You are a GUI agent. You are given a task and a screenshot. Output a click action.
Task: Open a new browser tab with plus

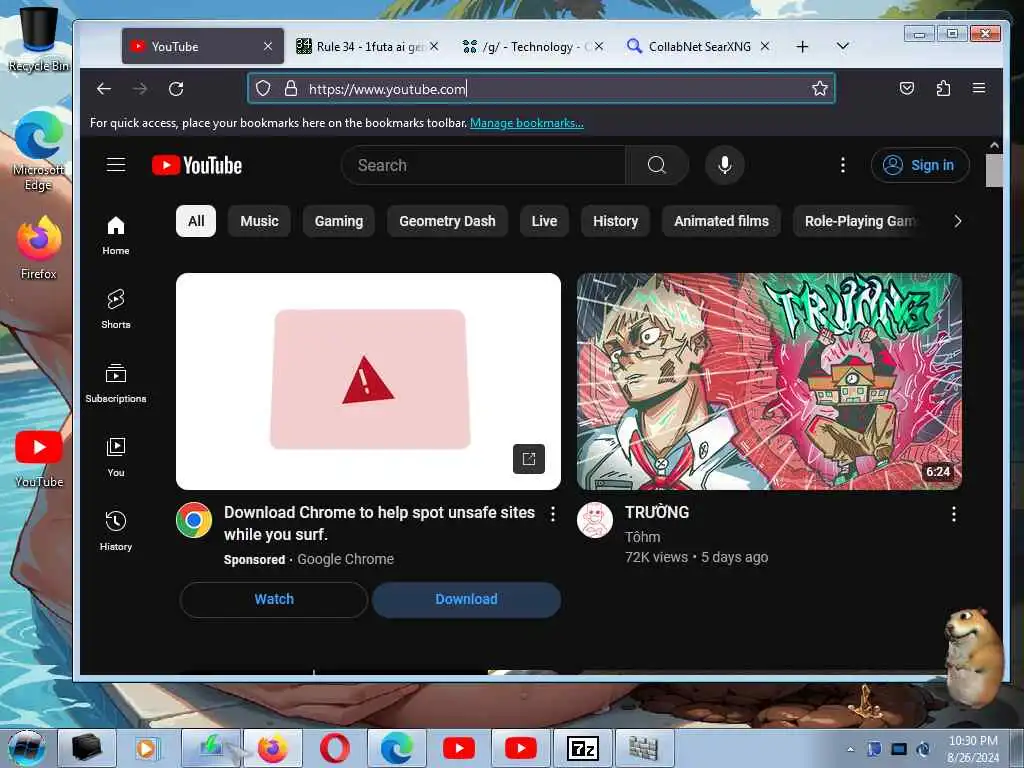802,46
